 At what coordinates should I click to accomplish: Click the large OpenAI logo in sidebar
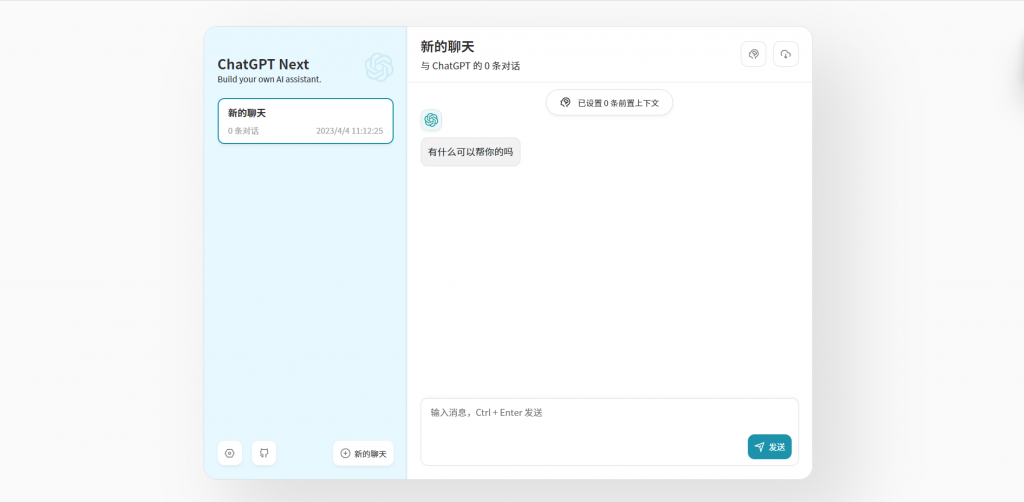pyautogui.click(x=379, y=67)
